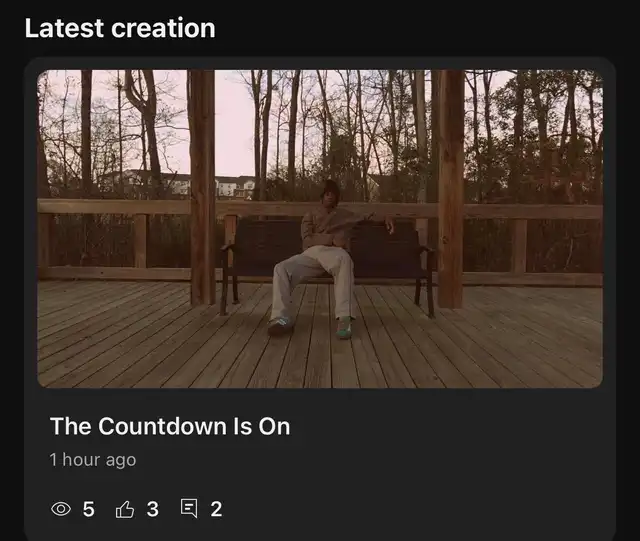Click the right wooden post in thumbnail

tap(450, 188)
